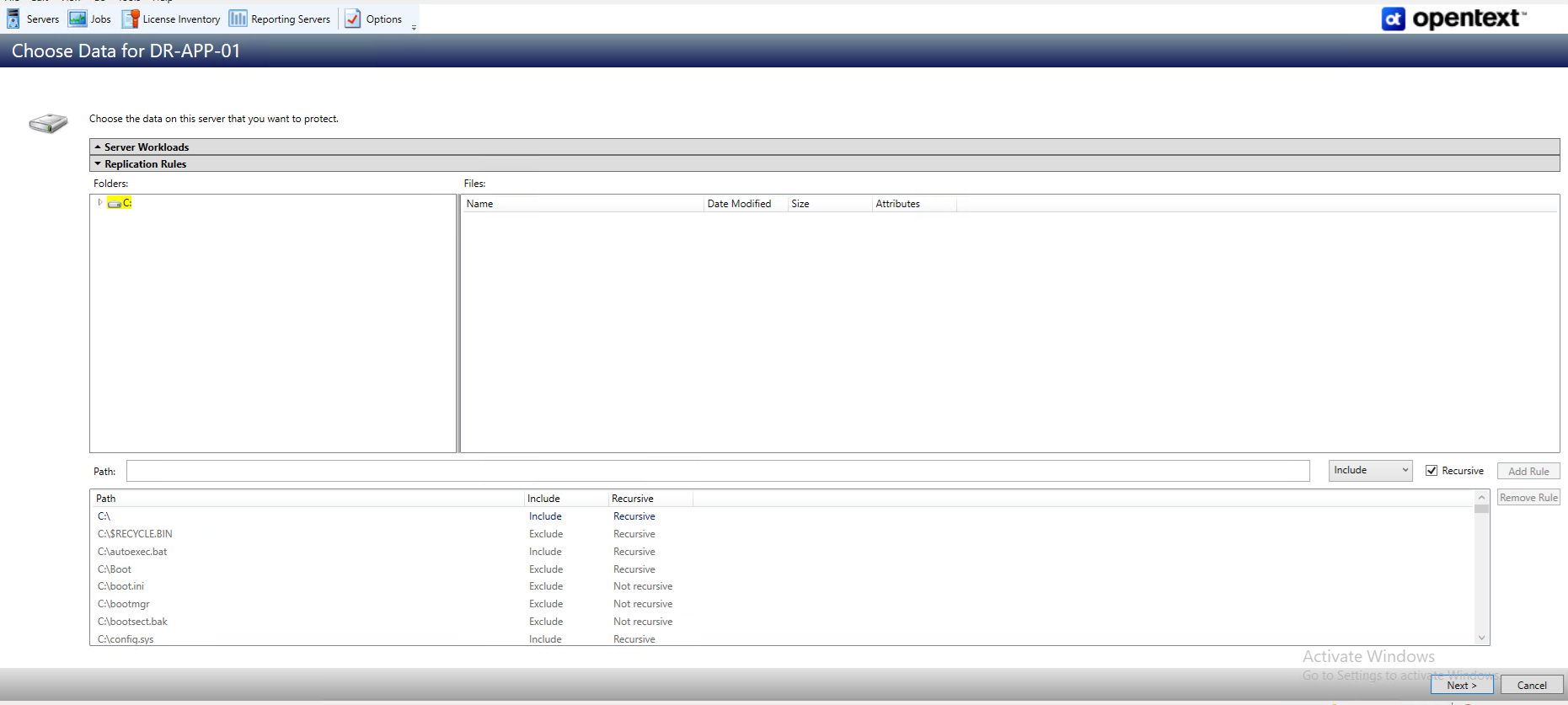Toggle the Recursive checkbox
Image resolution: width=1568 pixels, height=705 pixels.
[x=1432, y=471]
